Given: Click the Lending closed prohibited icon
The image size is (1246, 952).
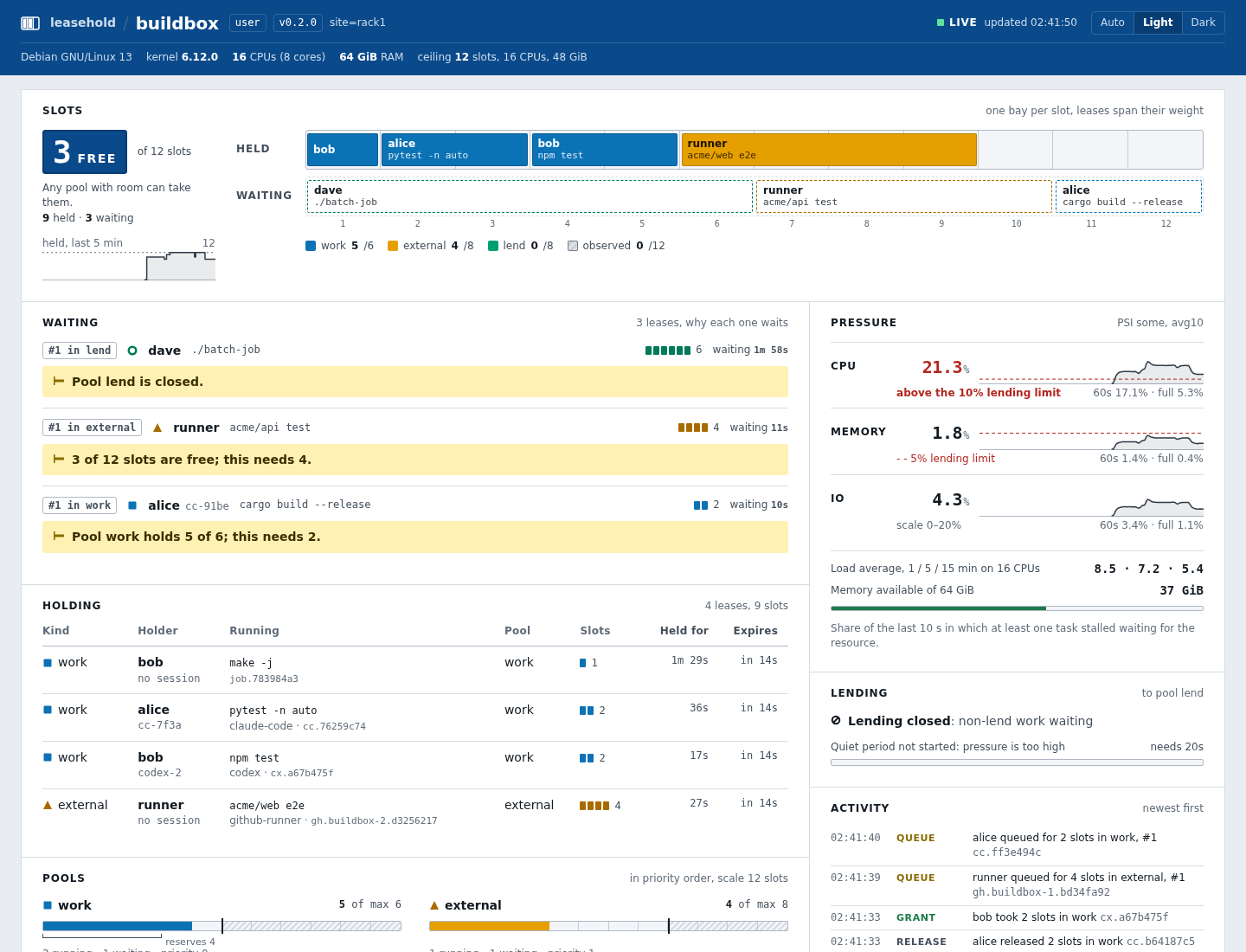Looking at the screenshot, I should click(x=836, y=720).
